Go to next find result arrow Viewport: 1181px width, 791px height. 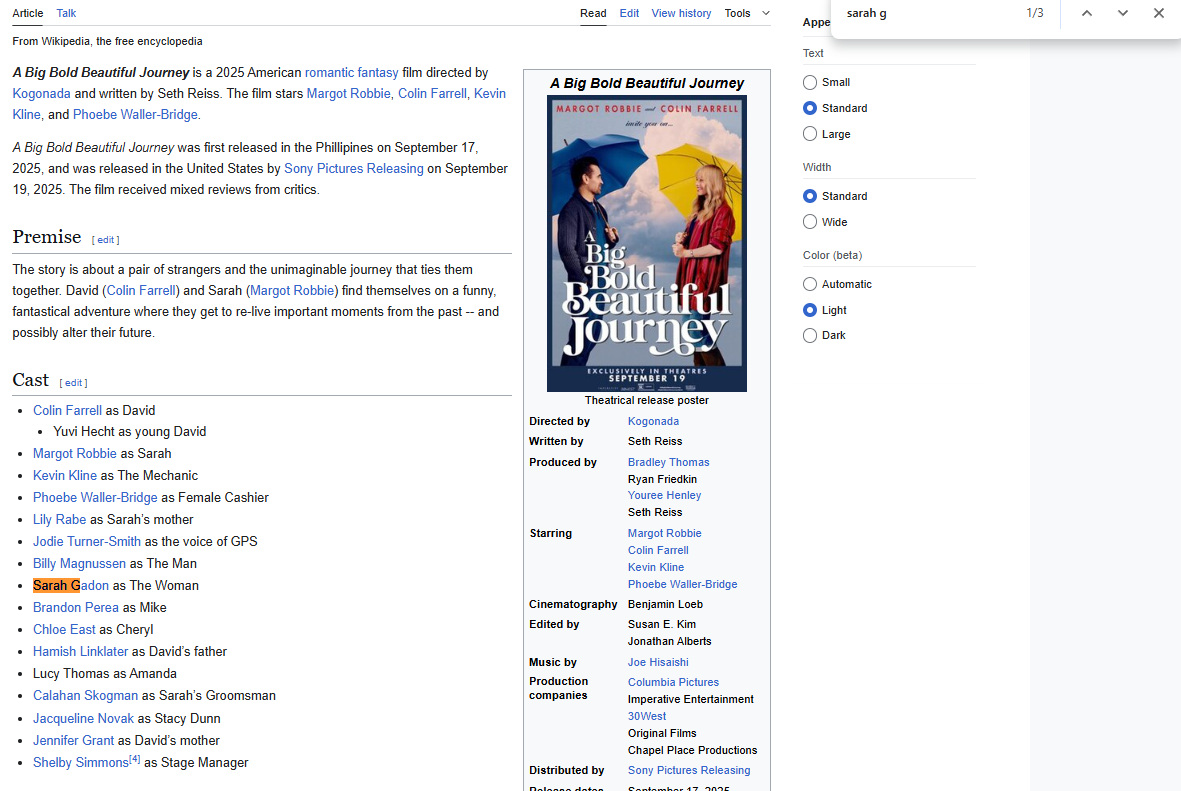[1122, 13]
